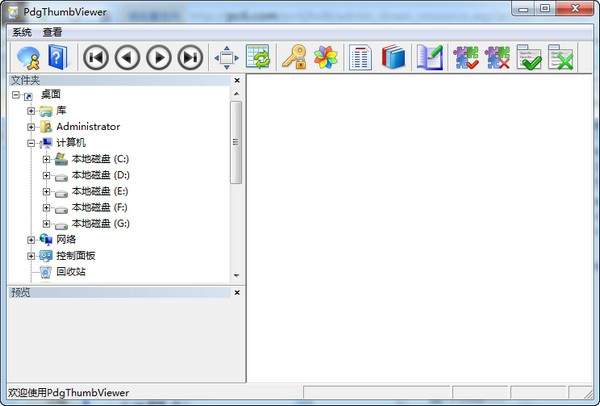Click the open book with pencil icon
Screen dimensions: 600x406
[430, 57]
